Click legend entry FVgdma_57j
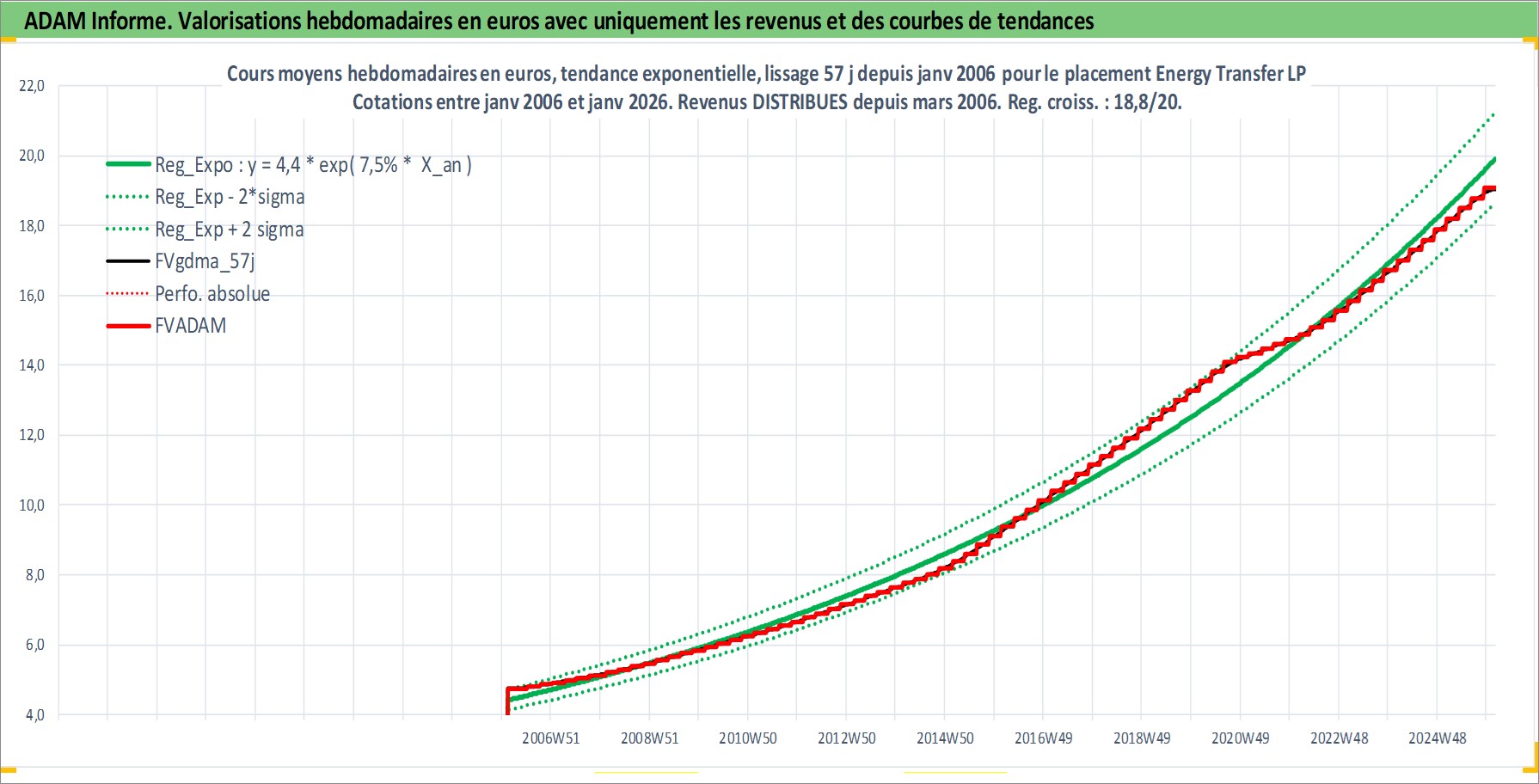The image size is (1539, 784). tap(205, 261)
